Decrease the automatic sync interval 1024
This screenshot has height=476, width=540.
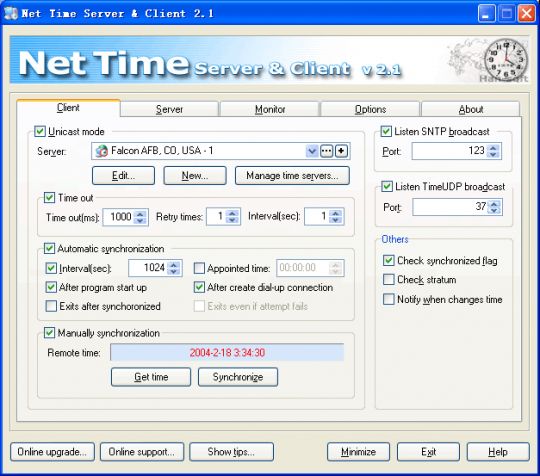click(x=174, y=271)
